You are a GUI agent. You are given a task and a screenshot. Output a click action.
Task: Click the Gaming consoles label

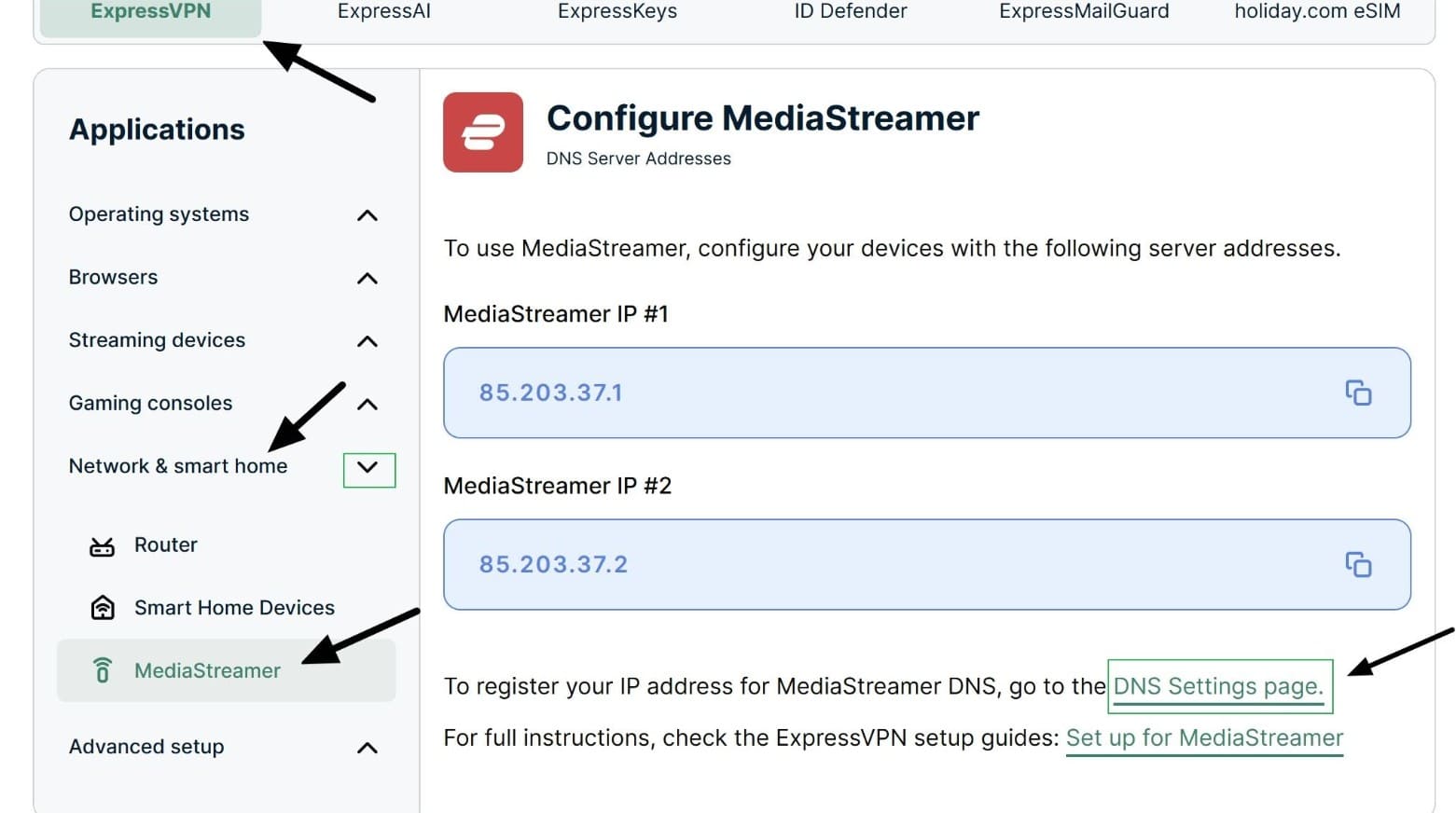150,403
